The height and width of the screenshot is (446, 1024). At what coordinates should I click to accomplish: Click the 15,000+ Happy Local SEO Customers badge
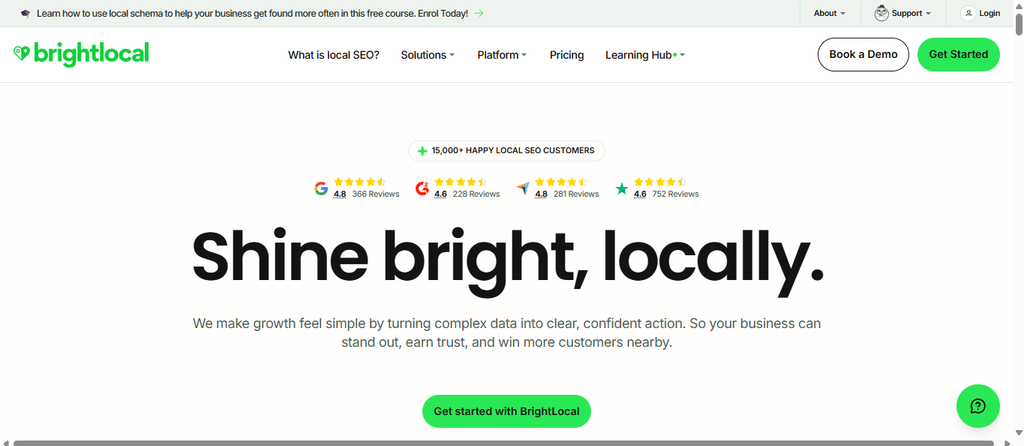[506, 151]
